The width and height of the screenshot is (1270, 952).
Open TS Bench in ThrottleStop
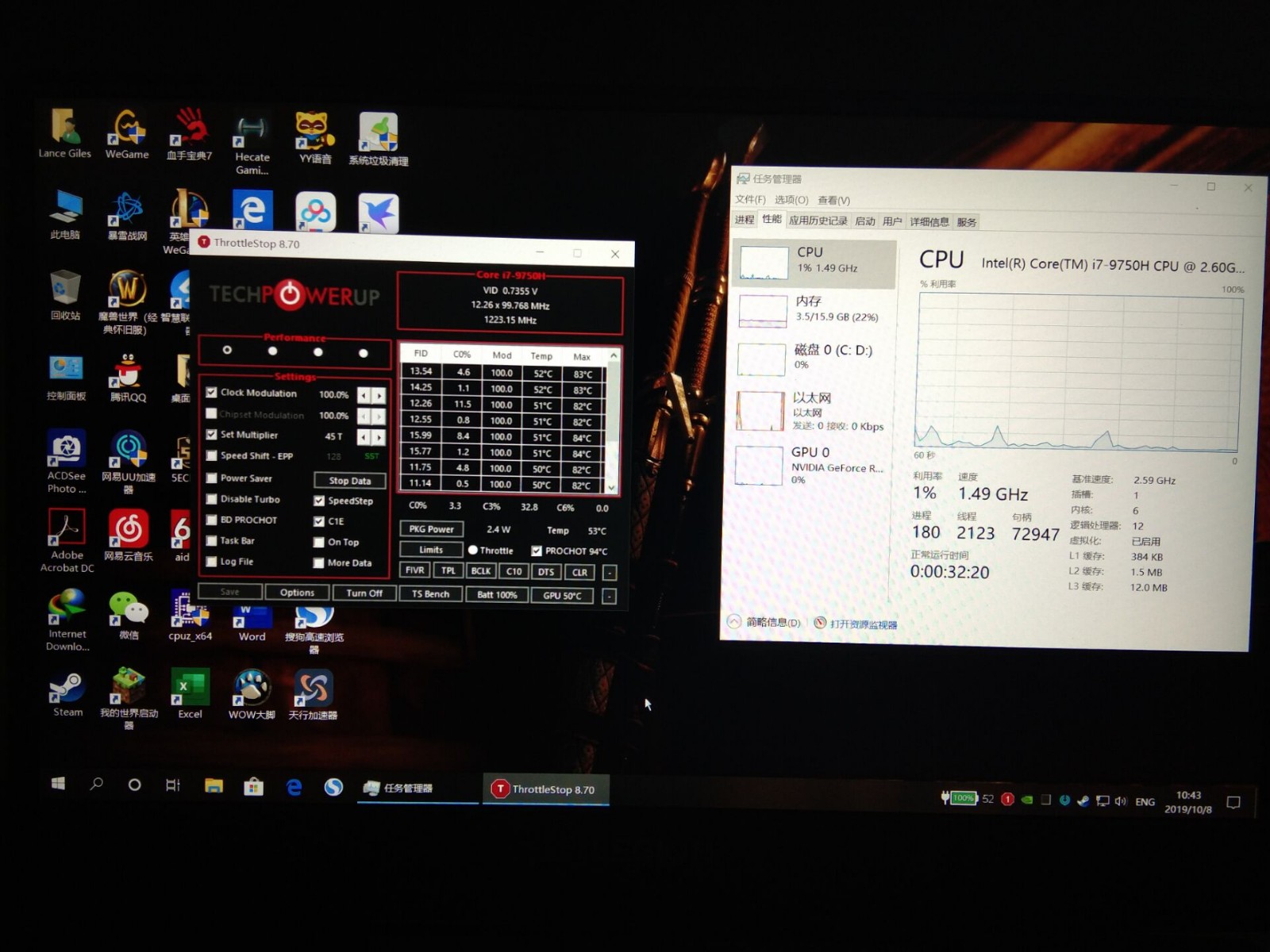pos(430,594)
